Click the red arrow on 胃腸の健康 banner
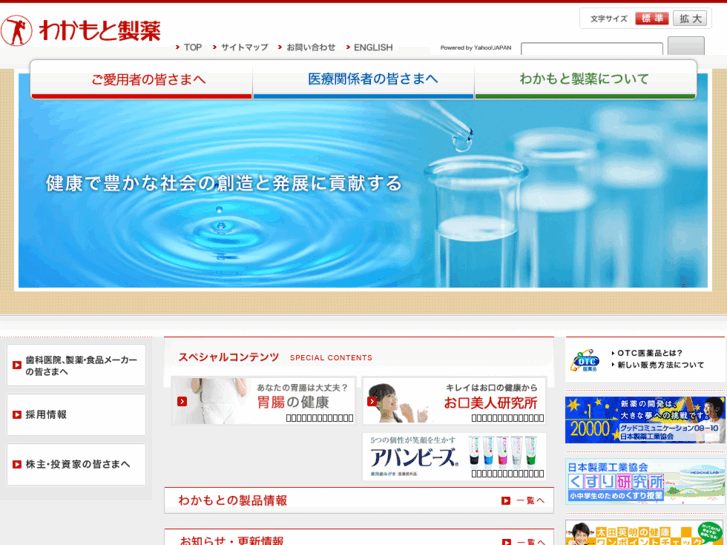 182,401
